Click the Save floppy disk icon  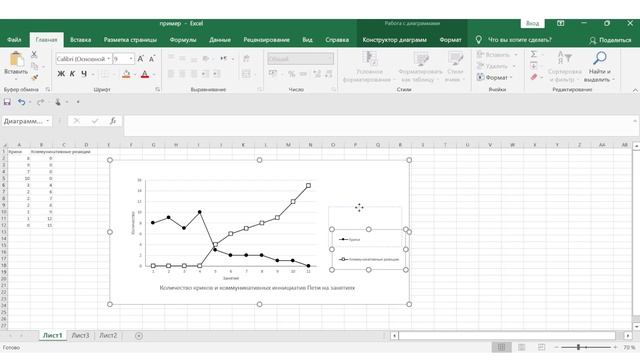tap(7, 102)
